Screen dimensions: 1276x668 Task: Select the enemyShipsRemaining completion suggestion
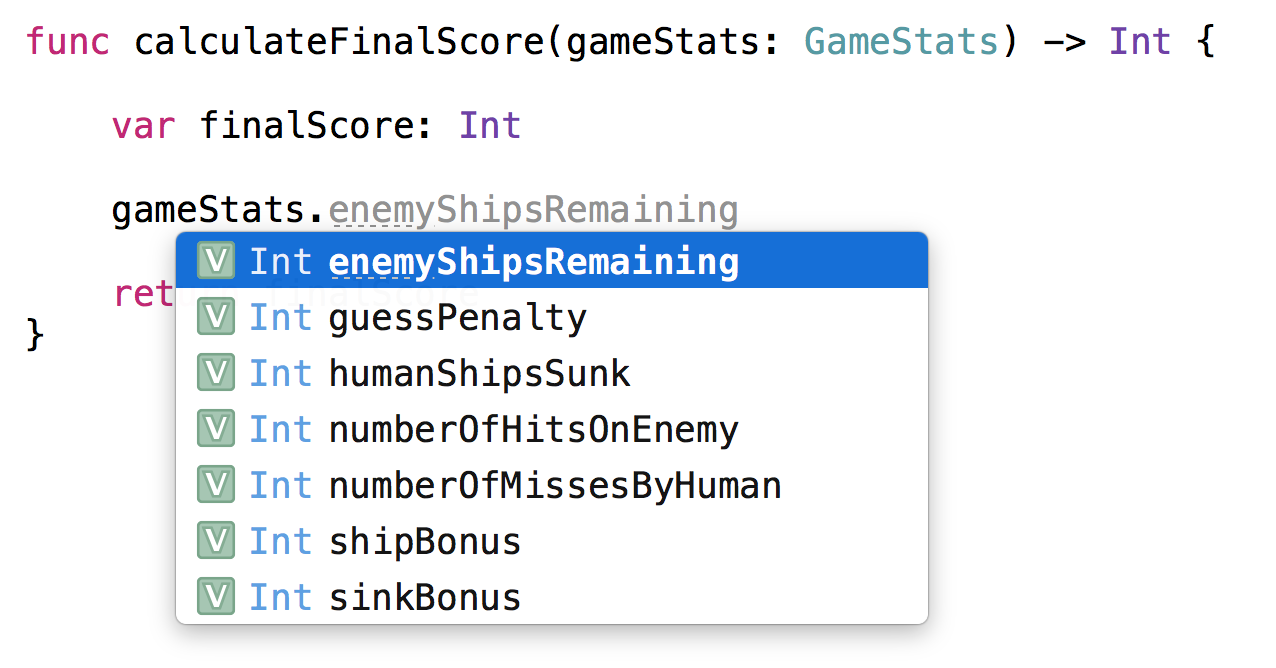tap(533, 260)
